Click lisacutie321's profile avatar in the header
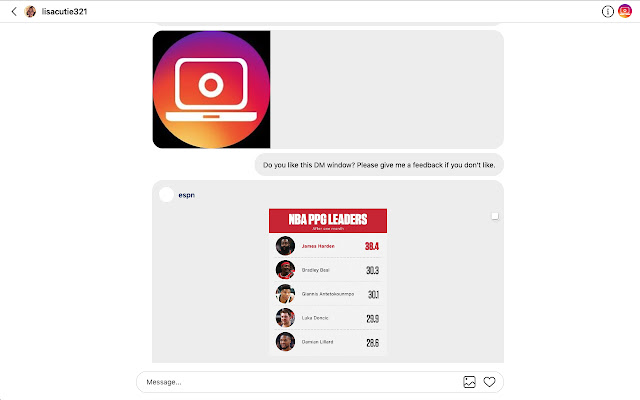The height and width of the screenshot is (400, 640). (x=30, y=11)
